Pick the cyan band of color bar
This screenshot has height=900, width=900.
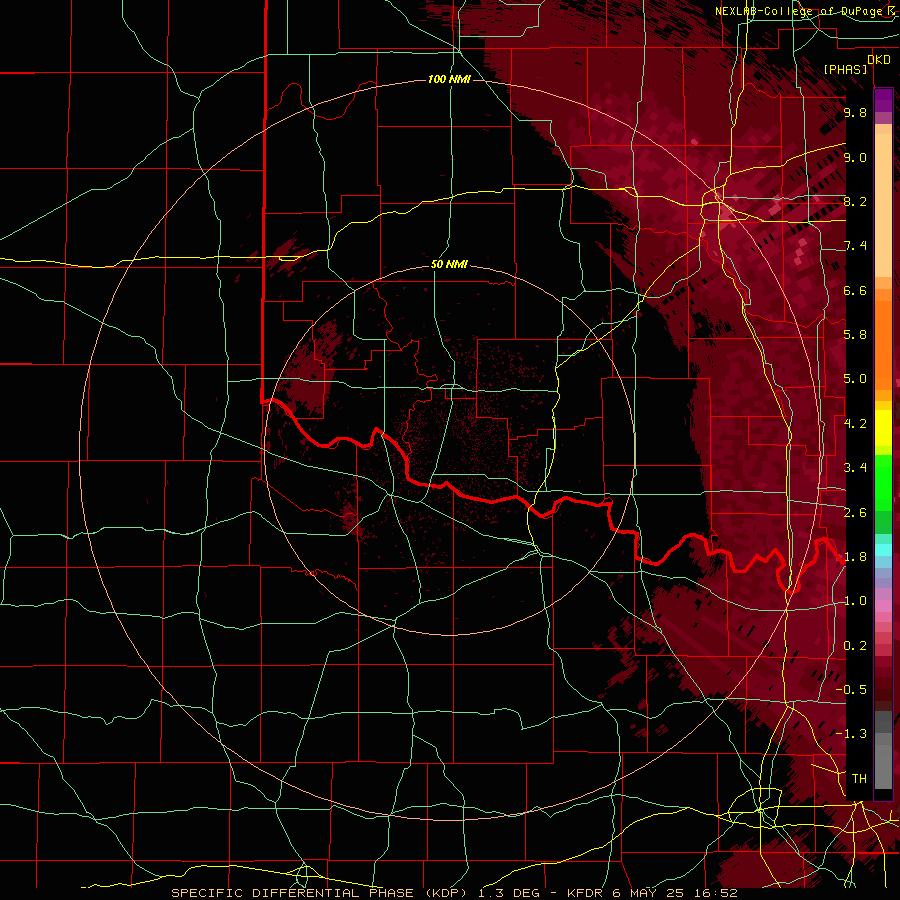[x=883, y=550]
